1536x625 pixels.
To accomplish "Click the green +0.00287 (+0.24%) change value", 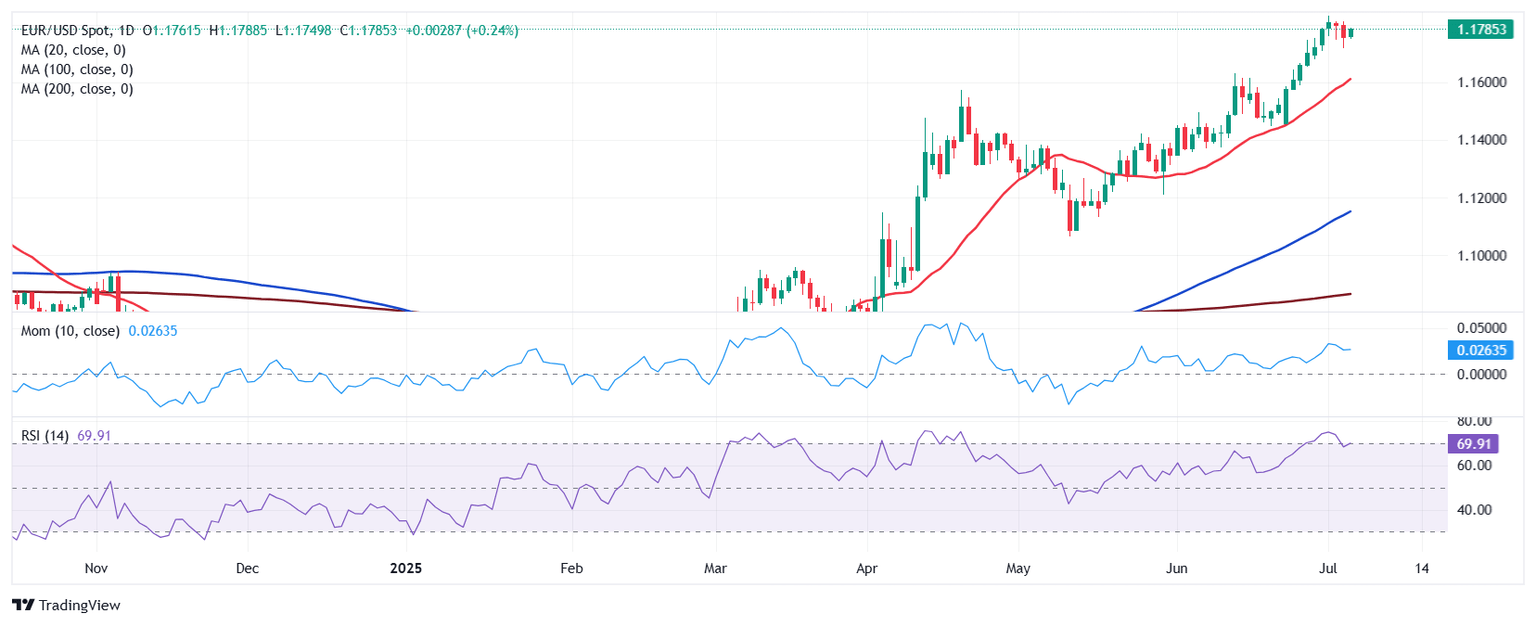I will coord(462,31).
